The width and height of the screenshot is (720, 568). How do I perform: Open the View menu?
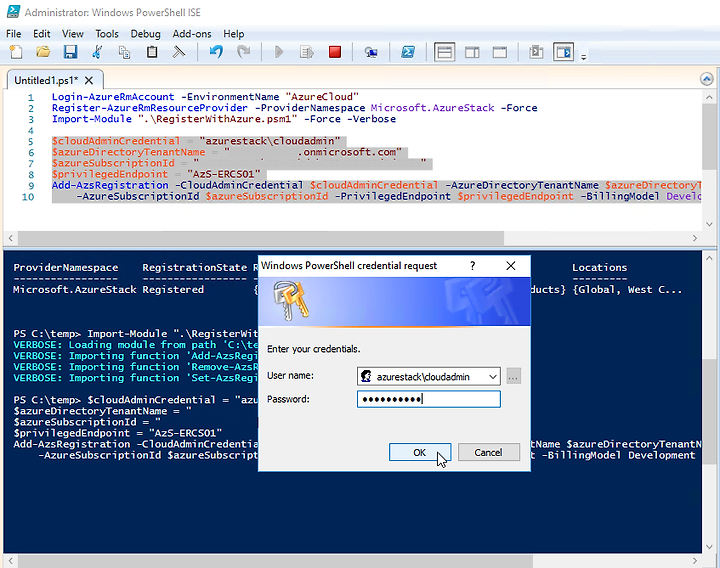pos(73,34)
